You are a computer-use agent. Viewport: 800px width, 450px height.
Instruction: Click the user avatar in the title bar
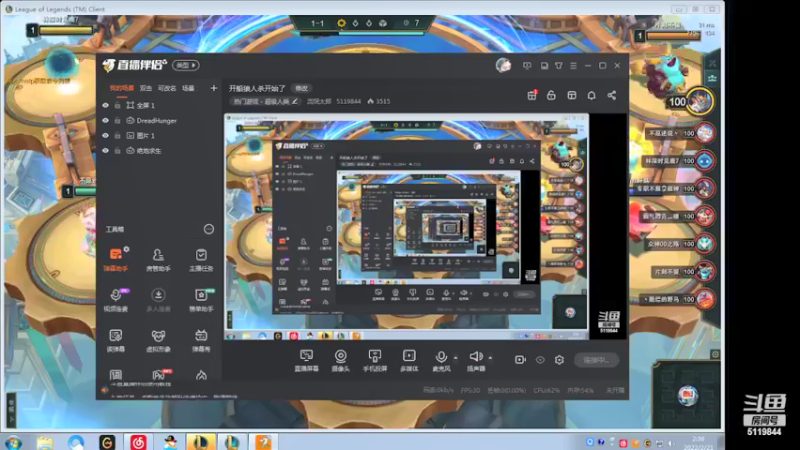(503, 65)
